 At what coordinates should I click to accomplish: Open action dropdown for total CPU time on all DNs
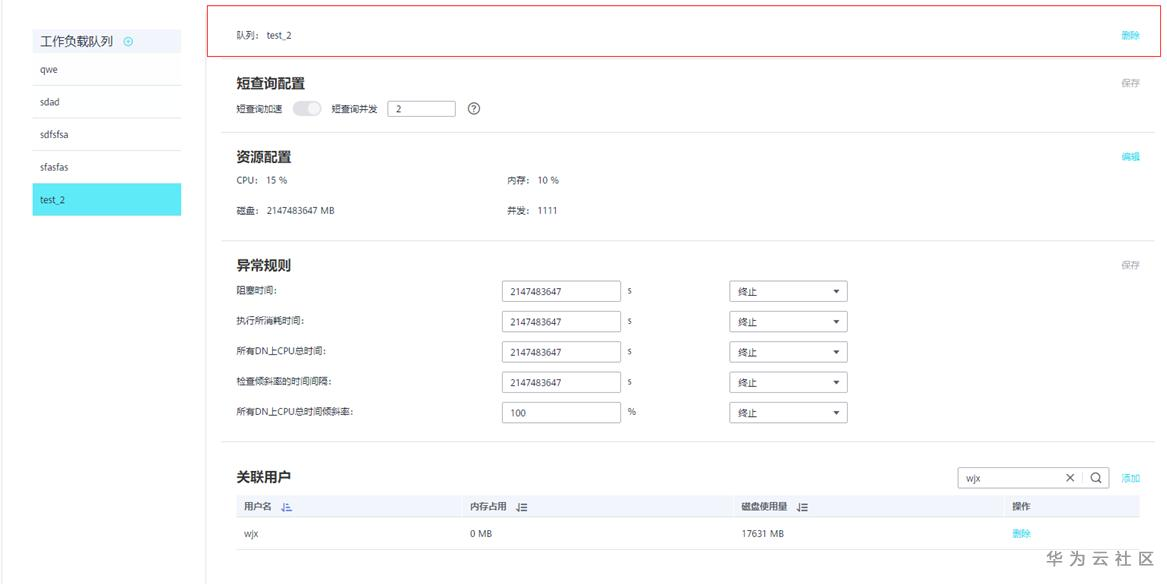[x=788, y=352]
